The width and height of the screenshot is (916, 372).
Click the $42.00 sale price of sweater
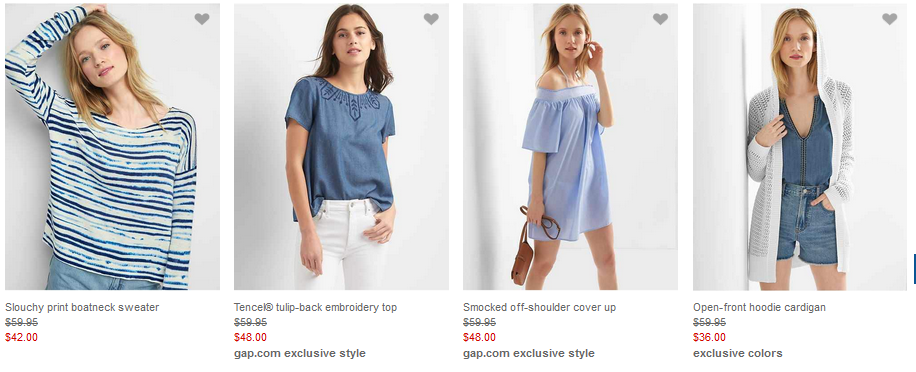22,337
